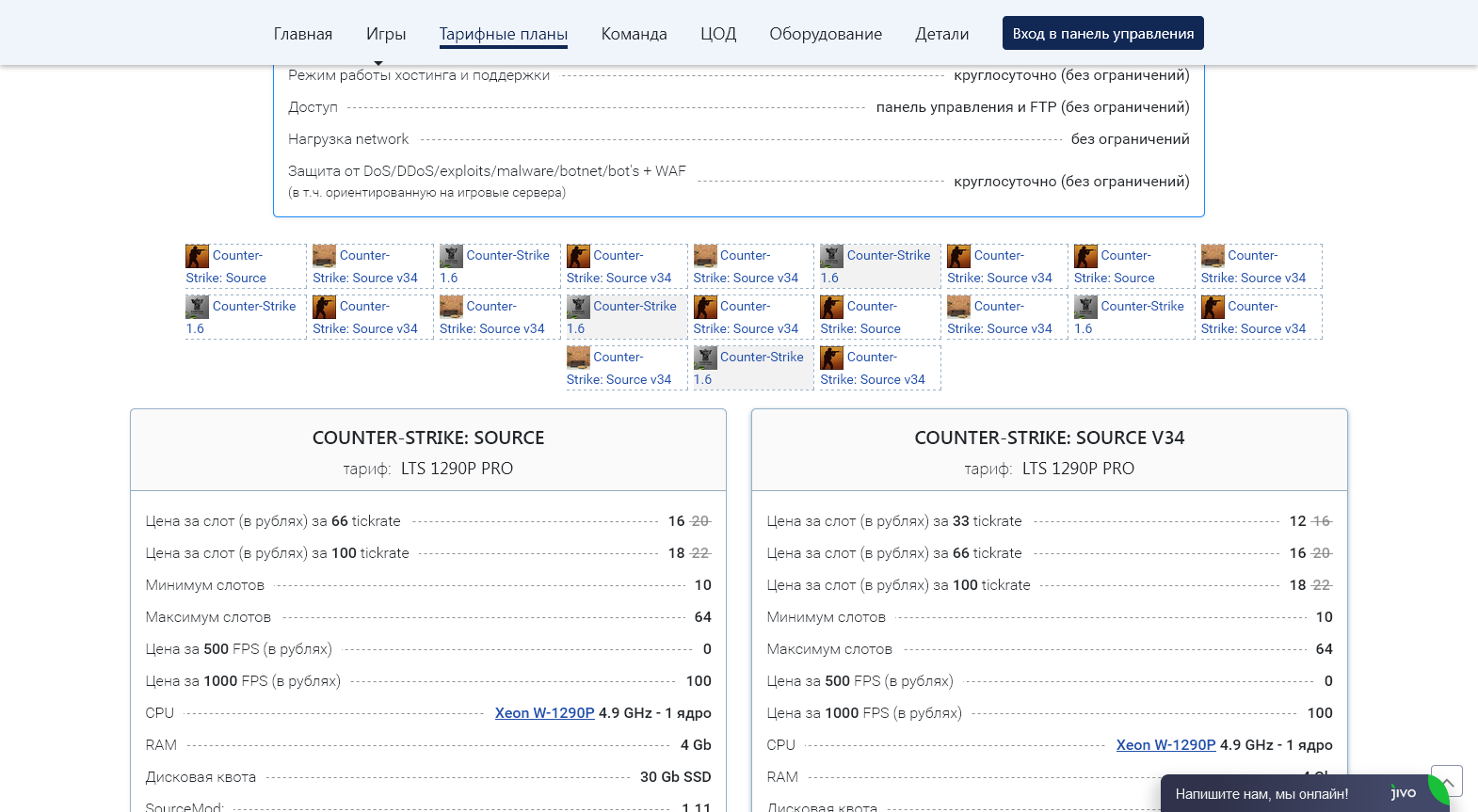Click the icon of the last second-row tile
1478x812 pixels.
[1213, 307]
